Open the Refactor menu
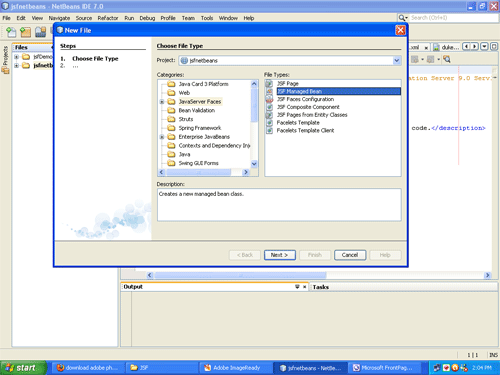The height and width of the screenshot is (375, 500). [x=108, y=18]
